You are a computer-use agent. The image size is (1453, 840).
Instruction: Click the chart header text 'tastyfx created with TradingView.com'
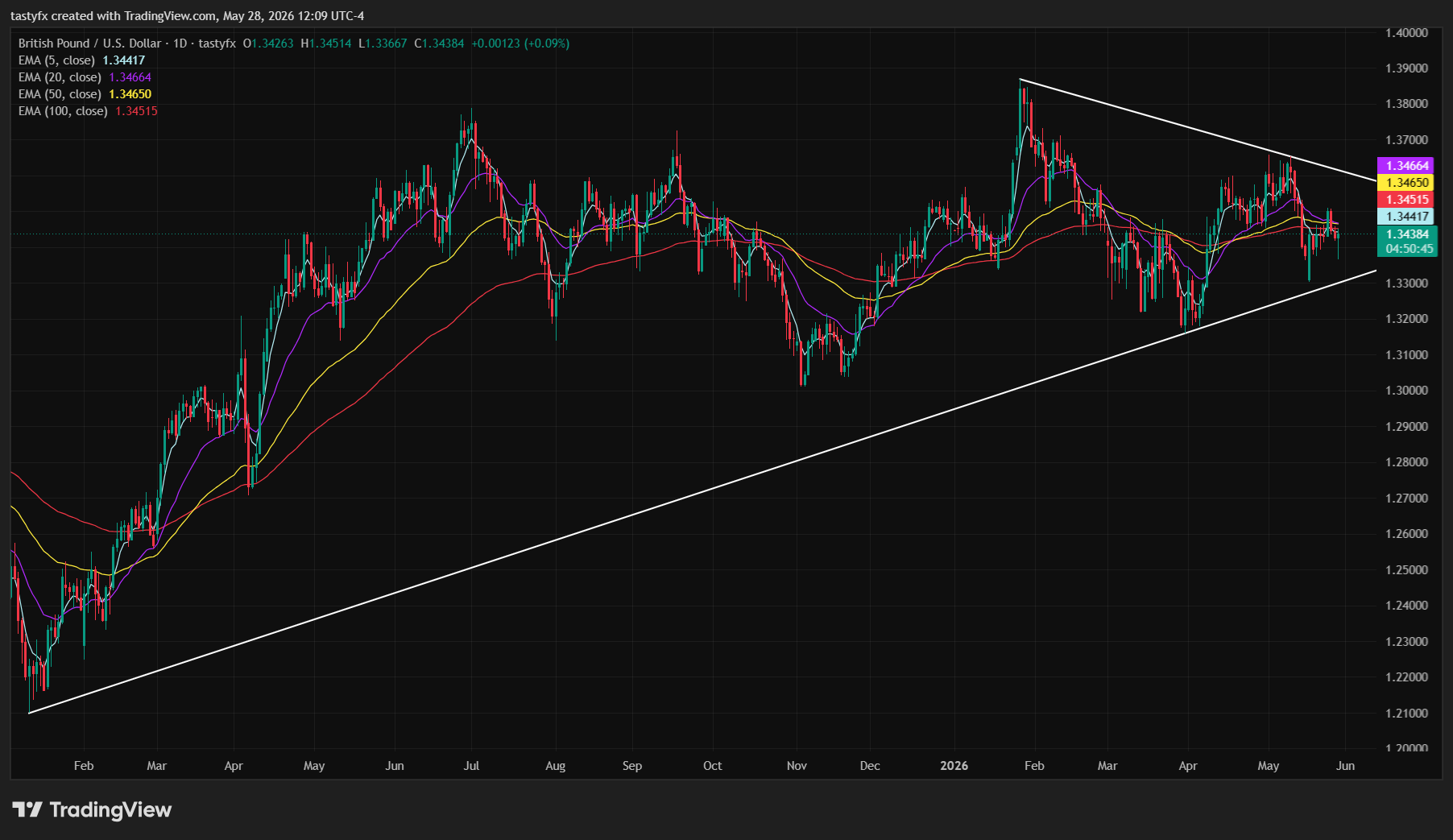click(114, 16)
